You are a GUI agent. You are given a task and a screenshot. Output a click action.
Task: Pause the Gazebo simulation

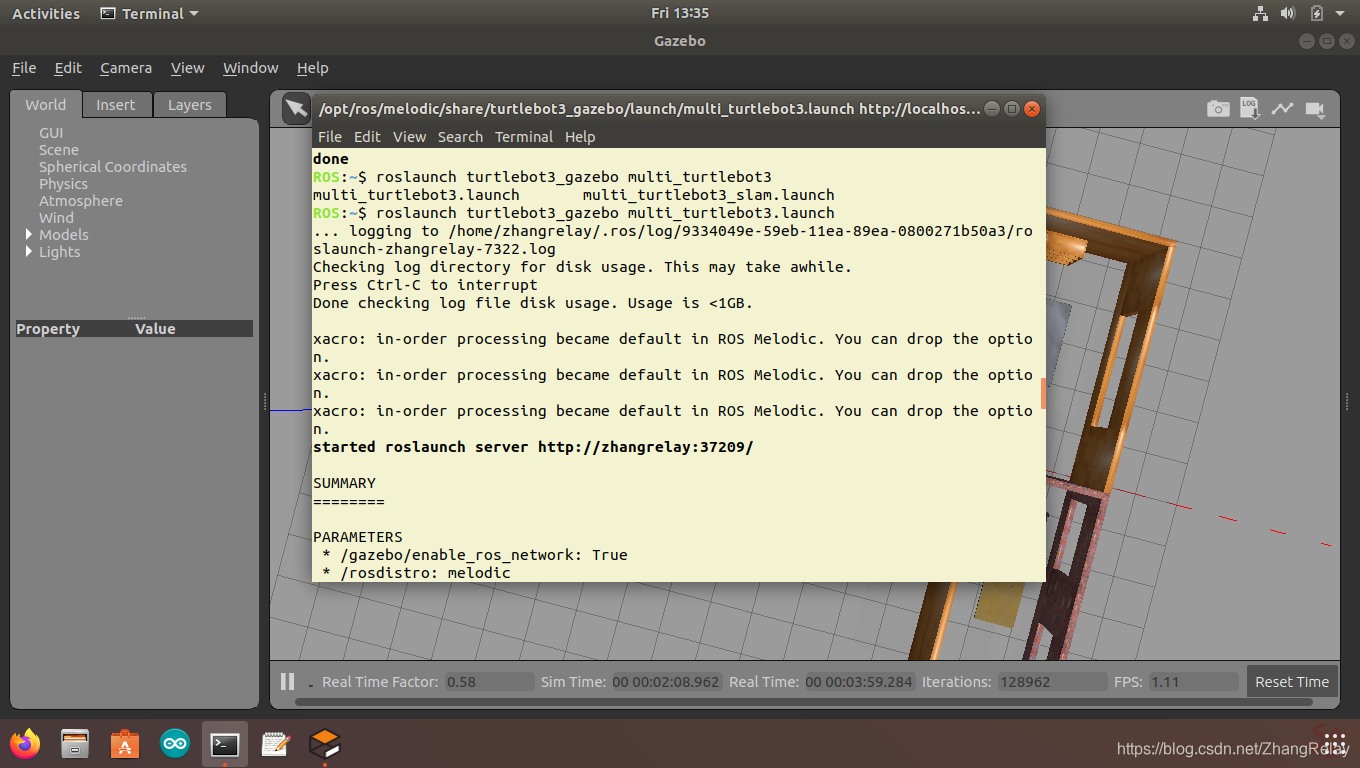pyautogui.click(x=288, y=681)
